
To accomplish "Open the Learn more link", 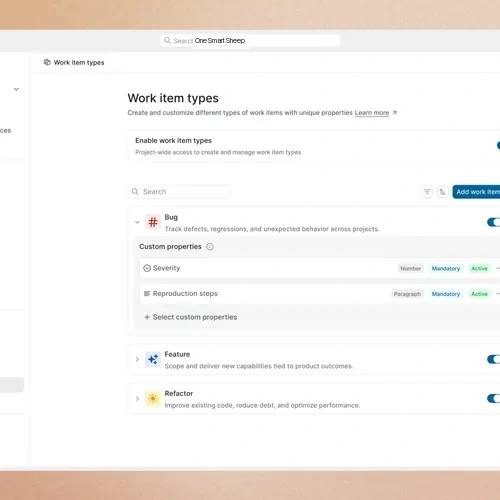I will [372, 113].
